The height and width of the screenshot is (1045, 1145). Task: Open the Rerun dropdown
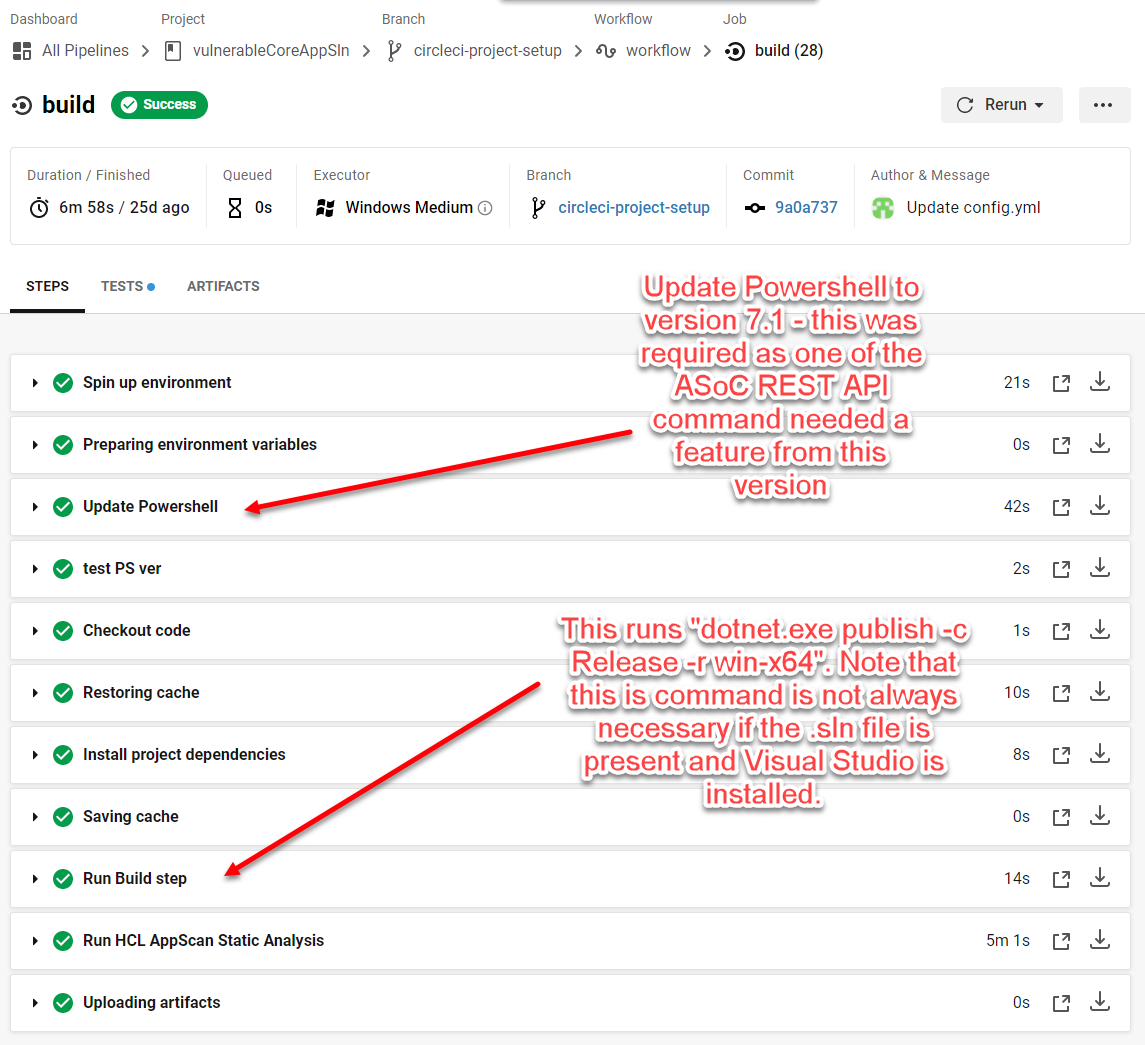tap(1001, 105)
